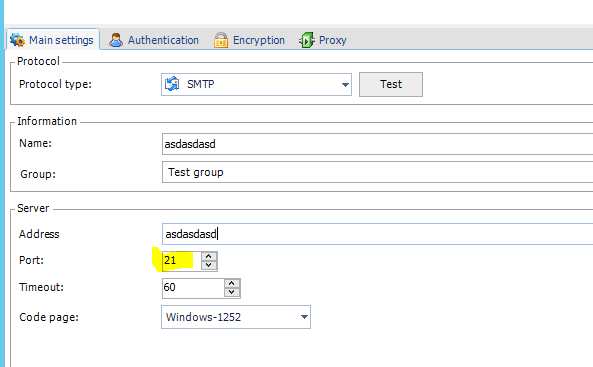
Task: Expand the Code page dropdown arrow
Action: [304, 317]
